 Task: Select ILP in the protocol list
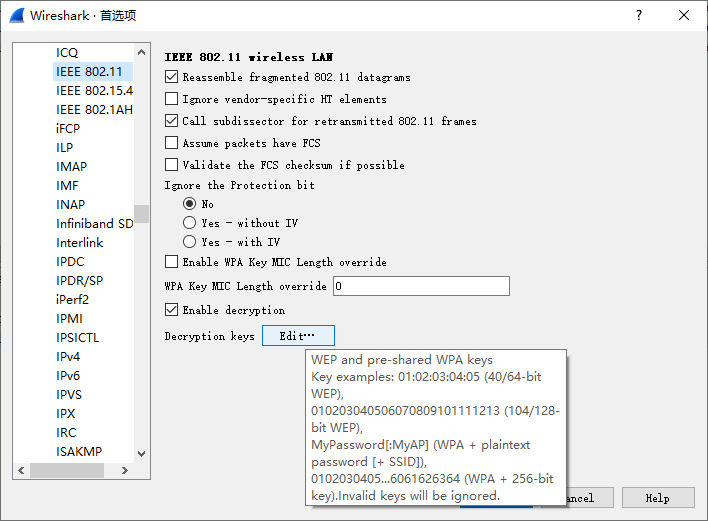(64, 148)
